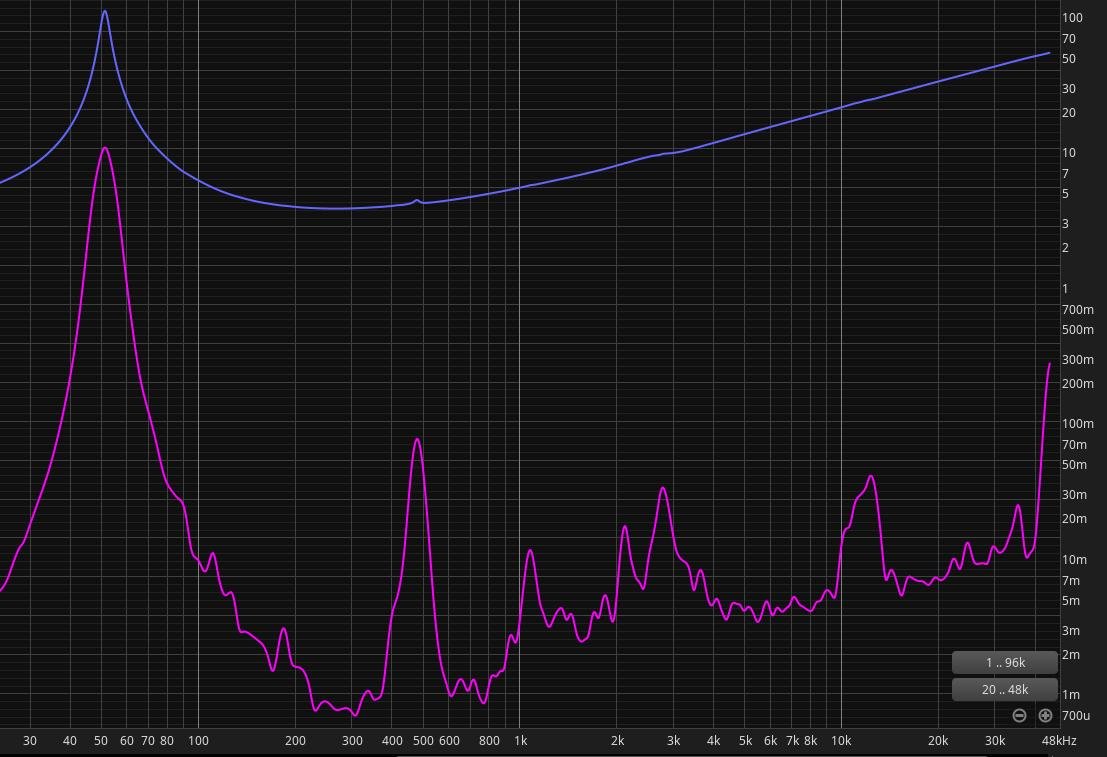Viewport: 1107px width, 757px height.
Task: Click the 800 frequency axis label
Action: click(x=489, y=740)
